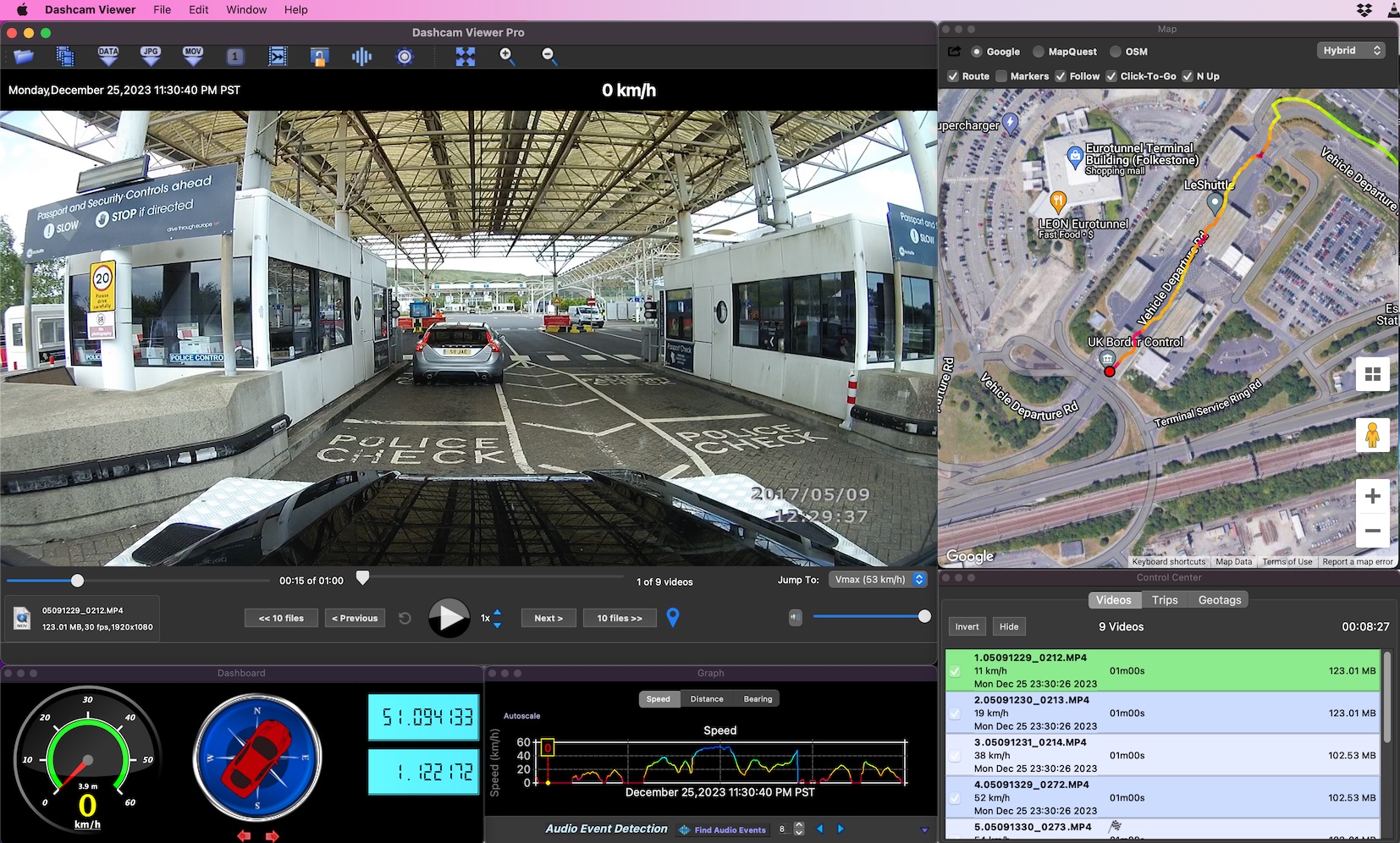Screen dimensions: 1400x843
Task: Zoom out the map with the minus button
Action: (x=1373, y=531)
